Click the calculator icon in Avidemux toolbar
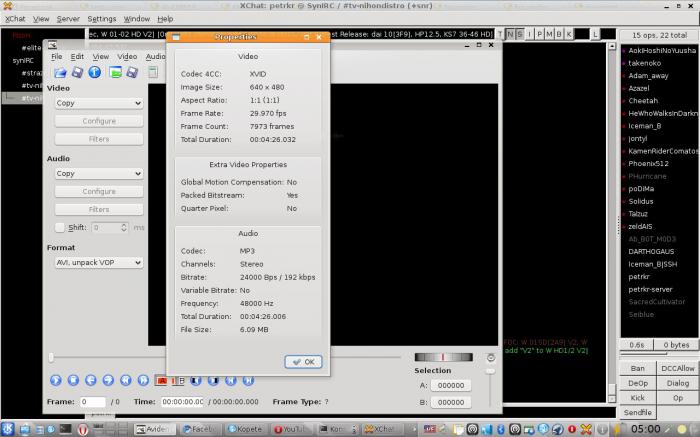This screenshot has height=437, width=700. tap(153, 72)
